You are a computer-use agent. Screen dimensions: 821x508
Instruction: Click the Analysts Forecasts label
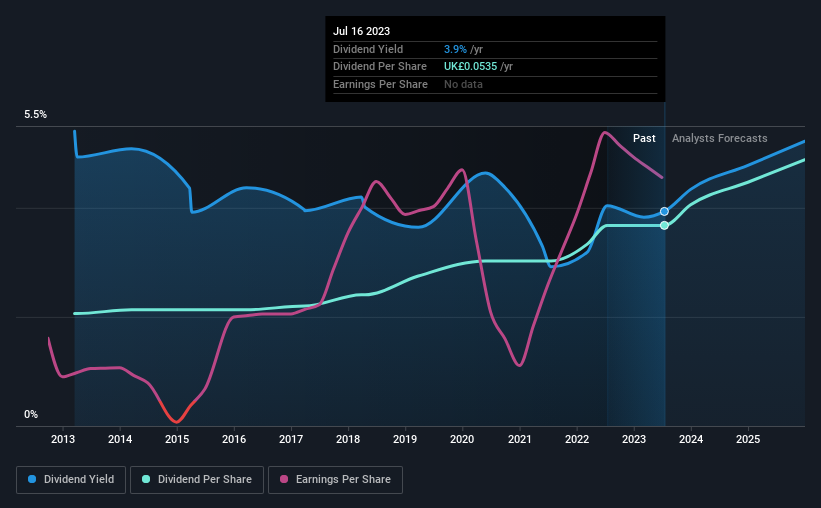719,138
